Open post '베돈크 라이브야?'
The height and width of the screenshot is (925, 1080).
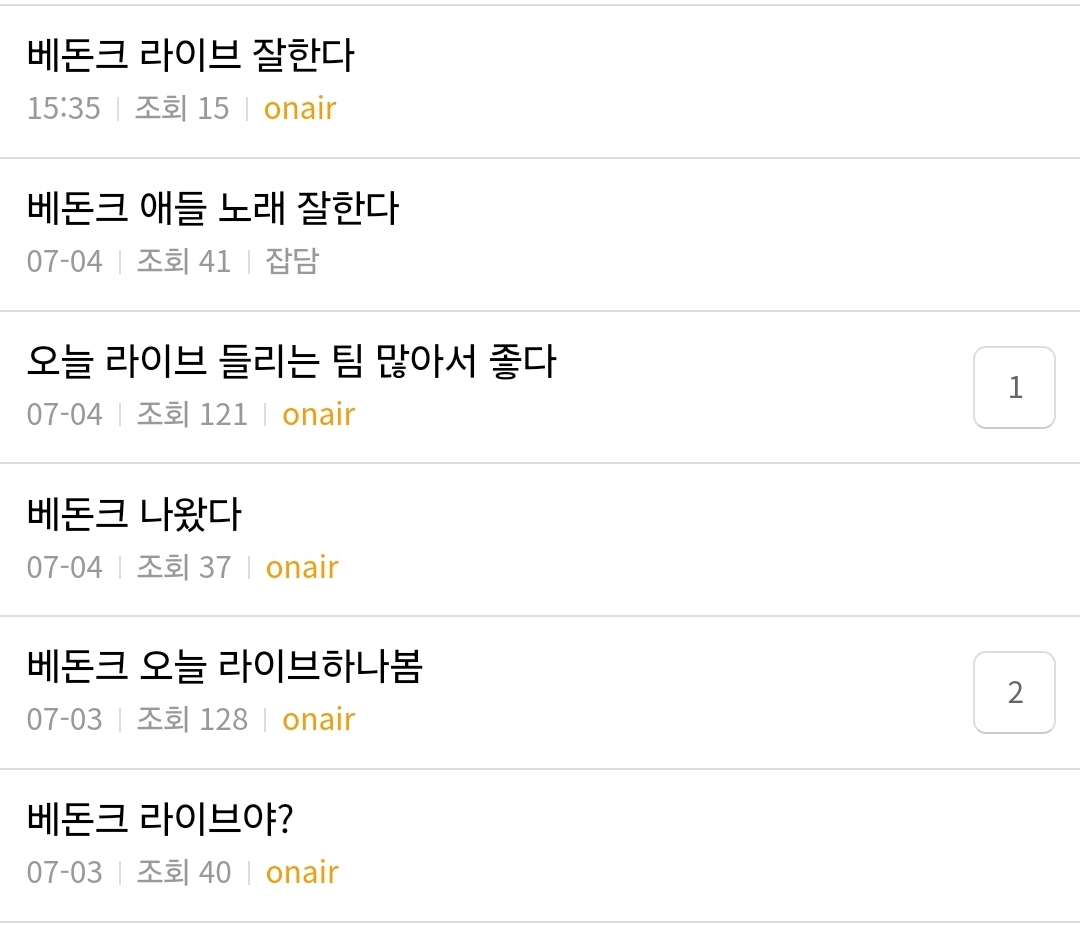coord(160,820)
